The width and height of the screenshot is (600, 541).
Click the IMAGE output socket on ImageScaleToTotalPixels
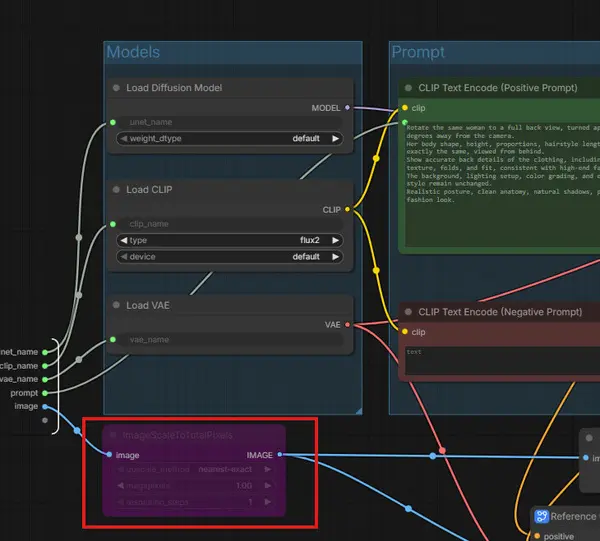280,455
